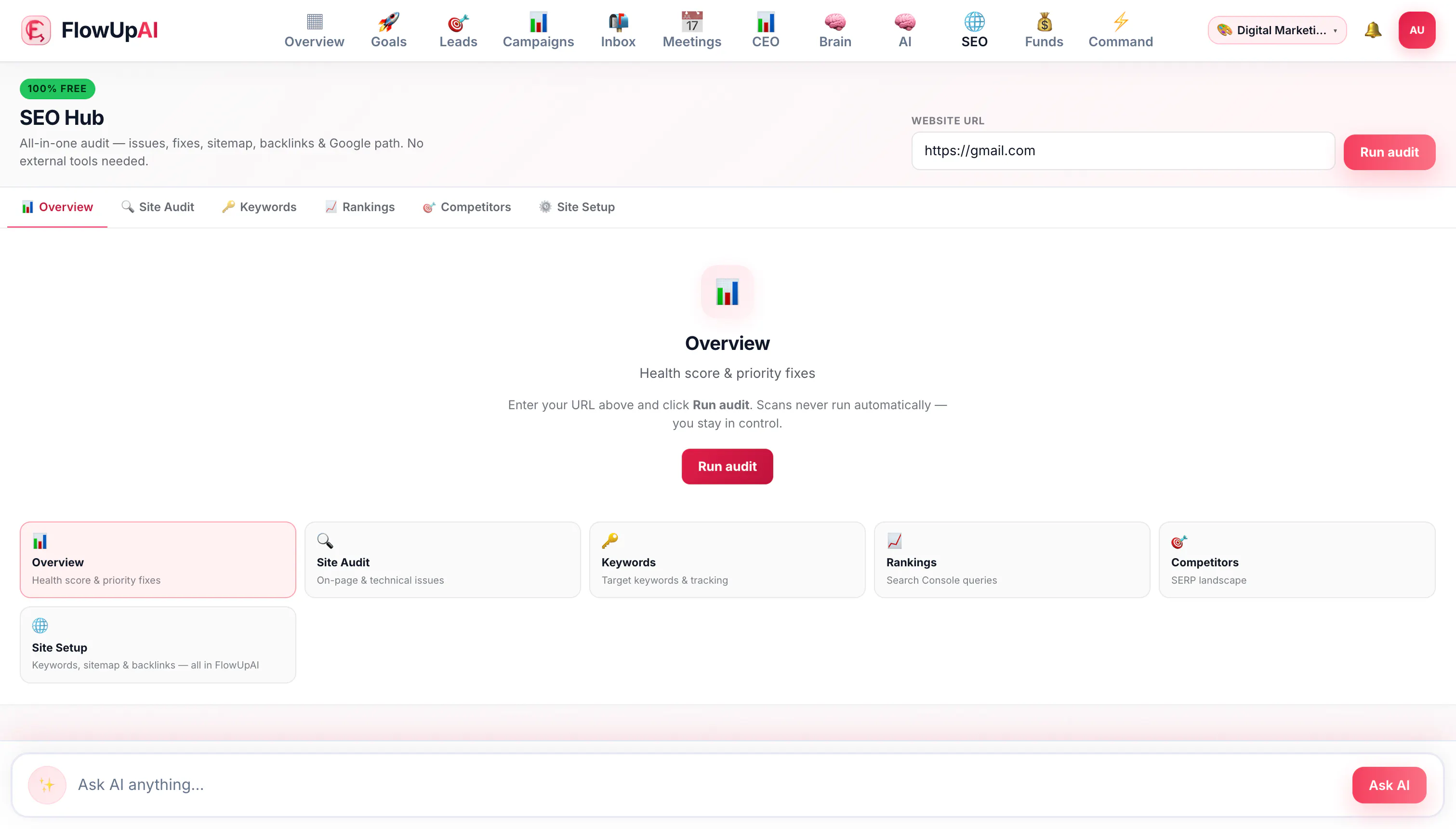The height and width of the screenshot is (829, 1456).
Task: Click the Goals label in top nav
Action: pos(389,41)
